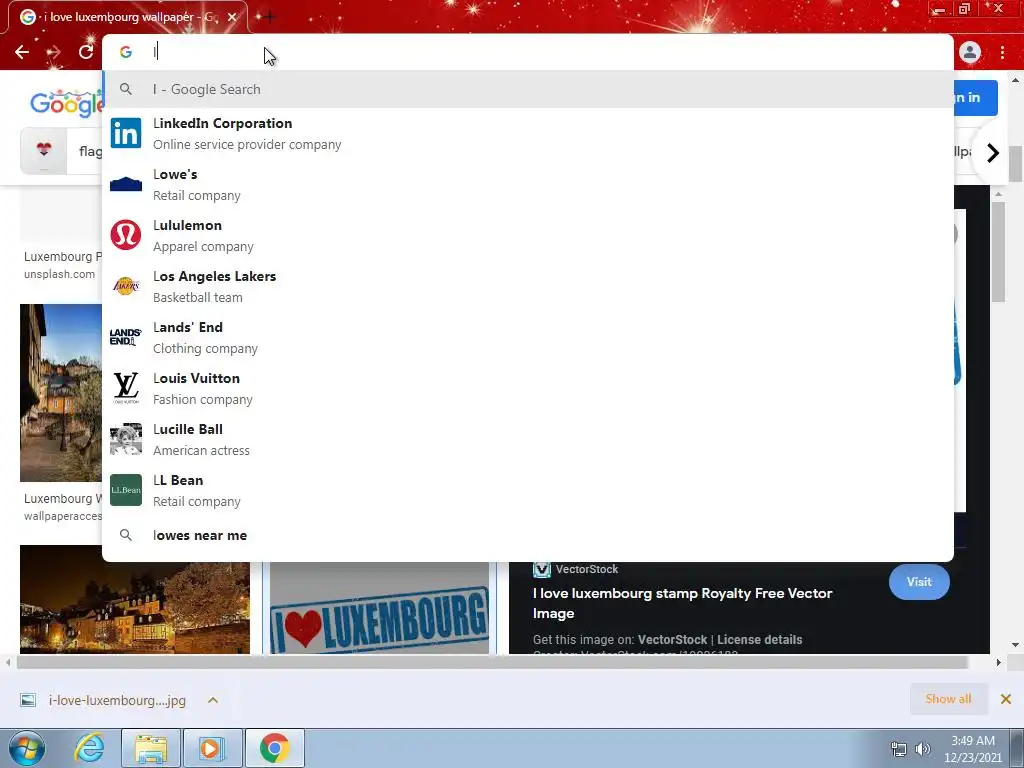Open a new tab with plus button
Viewport: 1024px width, 768px height.
pyautogui.click(x=269, y=17)
